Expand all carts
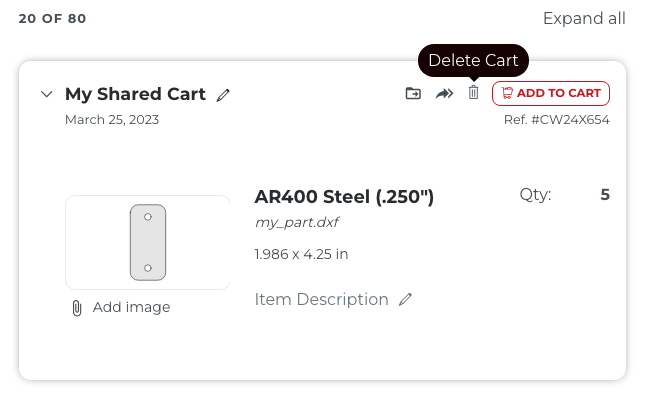This screenshot has width=658, height=402. pos(584,19)
